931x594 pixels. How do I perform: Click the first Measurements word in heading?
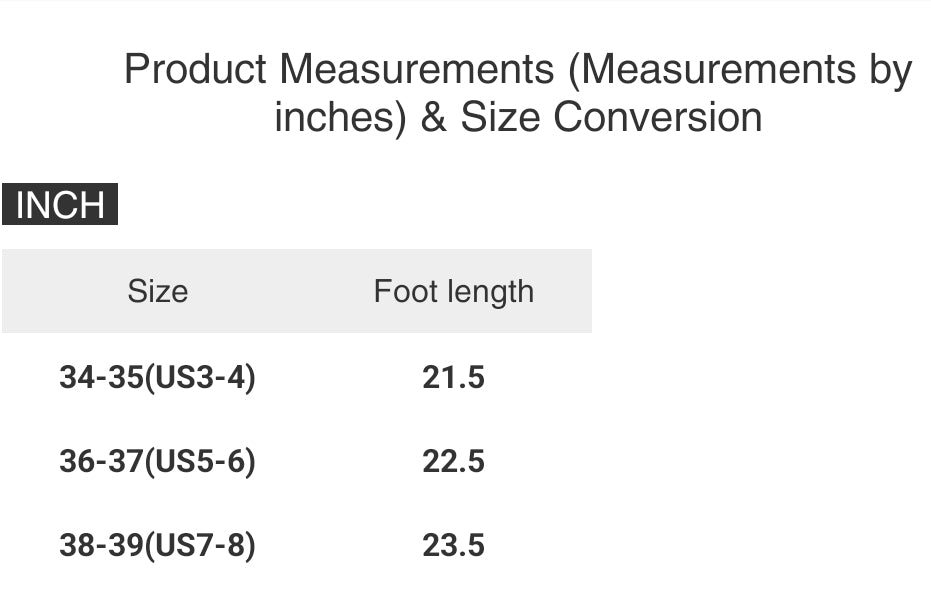click(x=416, y=70)
